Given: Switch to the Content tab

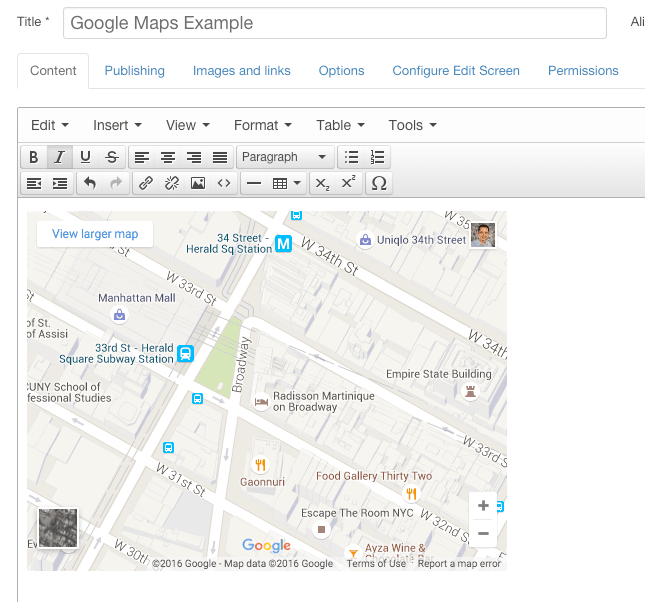Looking at the screenshot, I should point(53,71).
